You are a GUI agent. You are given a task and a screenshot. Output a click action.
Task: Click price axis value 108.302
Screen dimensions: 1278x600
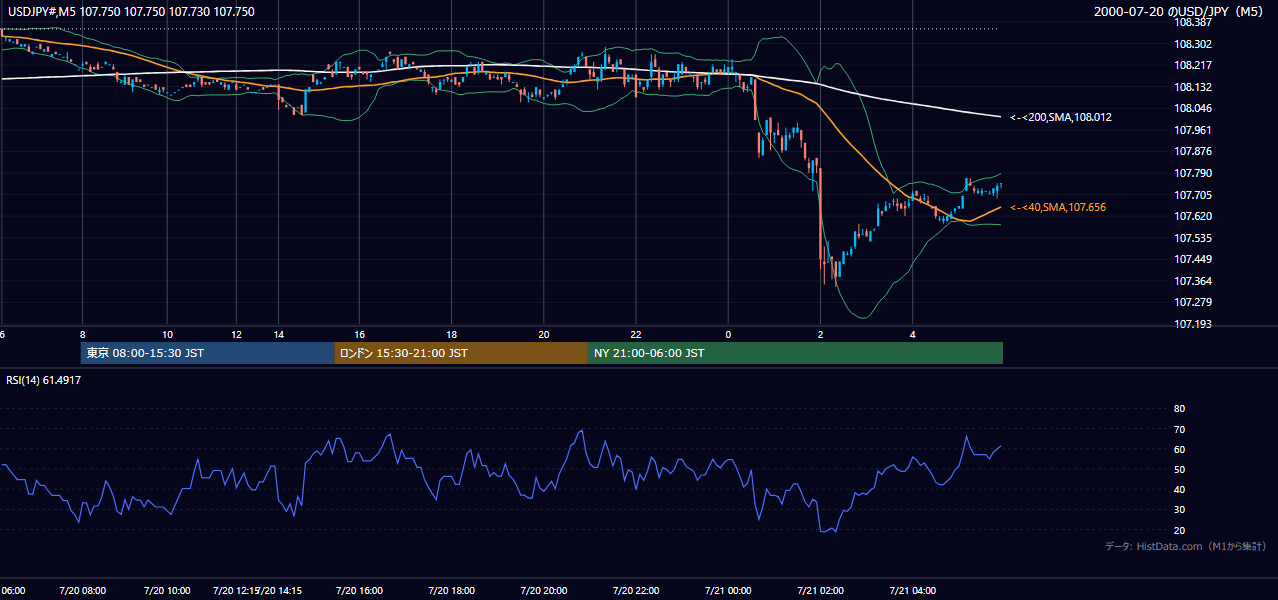tap(1193, 44)
